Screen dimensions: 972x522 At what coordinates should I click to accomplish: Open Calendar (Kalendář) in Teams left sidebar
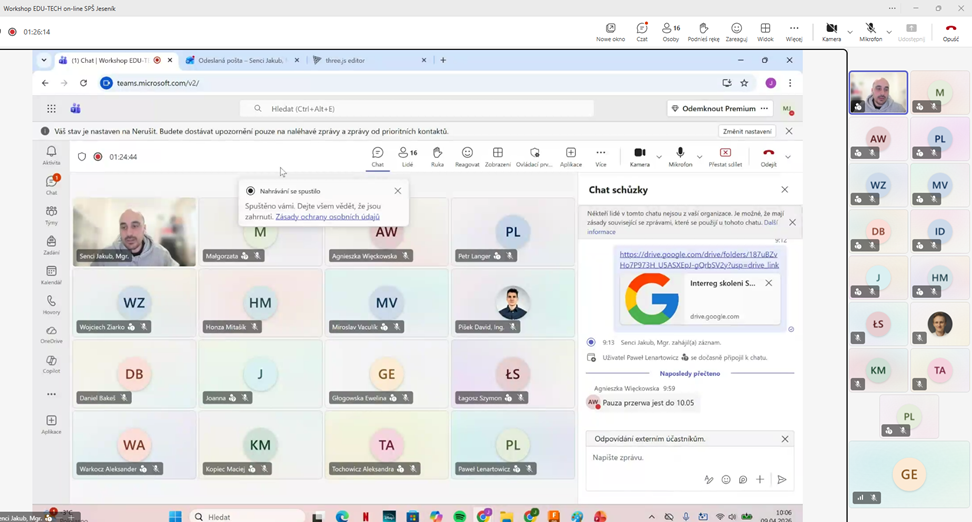pyautogui.click(x=51, y=275)
